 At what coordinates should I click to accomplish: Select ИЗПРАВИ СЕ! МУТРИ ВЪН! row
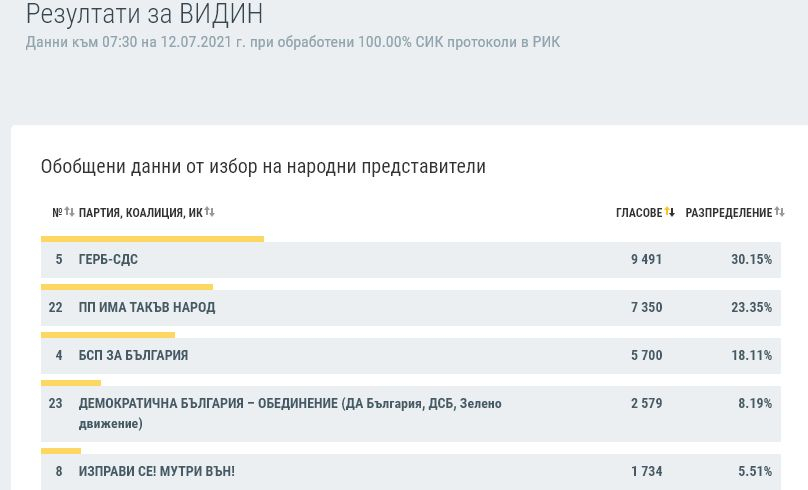(x=411, y=471)
